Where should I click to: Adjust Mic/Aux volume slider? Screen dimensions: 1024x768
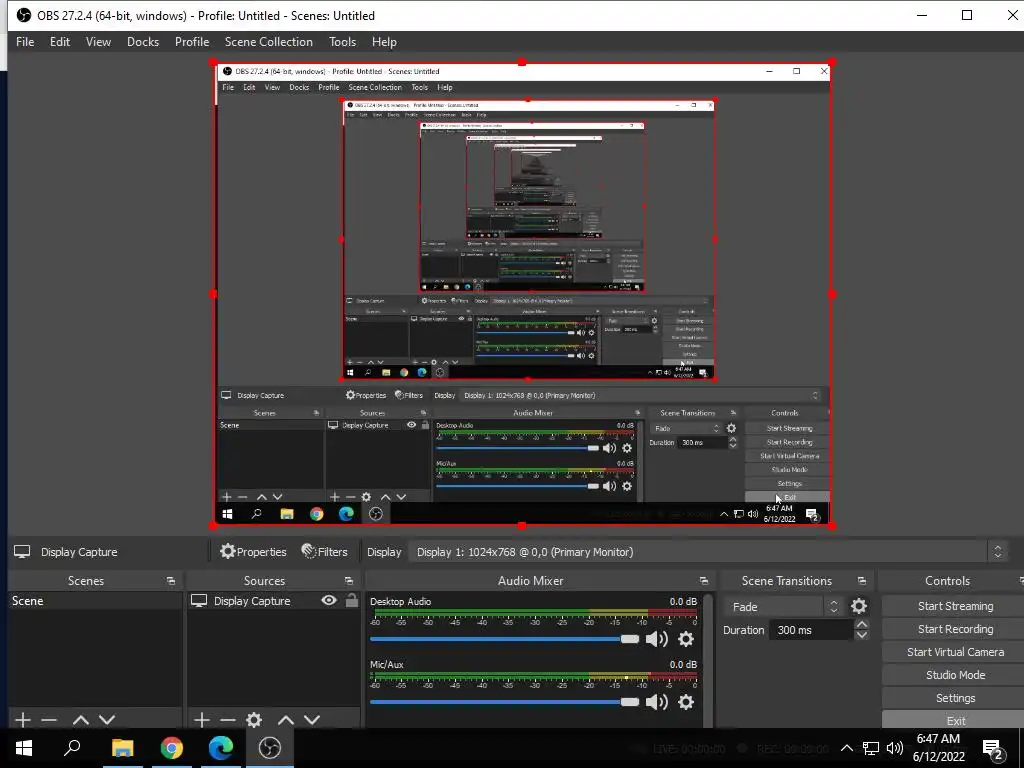[x=504, y=702]
